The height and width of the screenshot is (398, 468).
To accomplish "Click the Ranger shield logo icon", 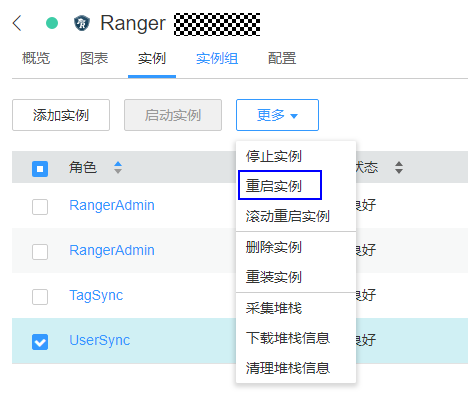I will tap(82, 23).
